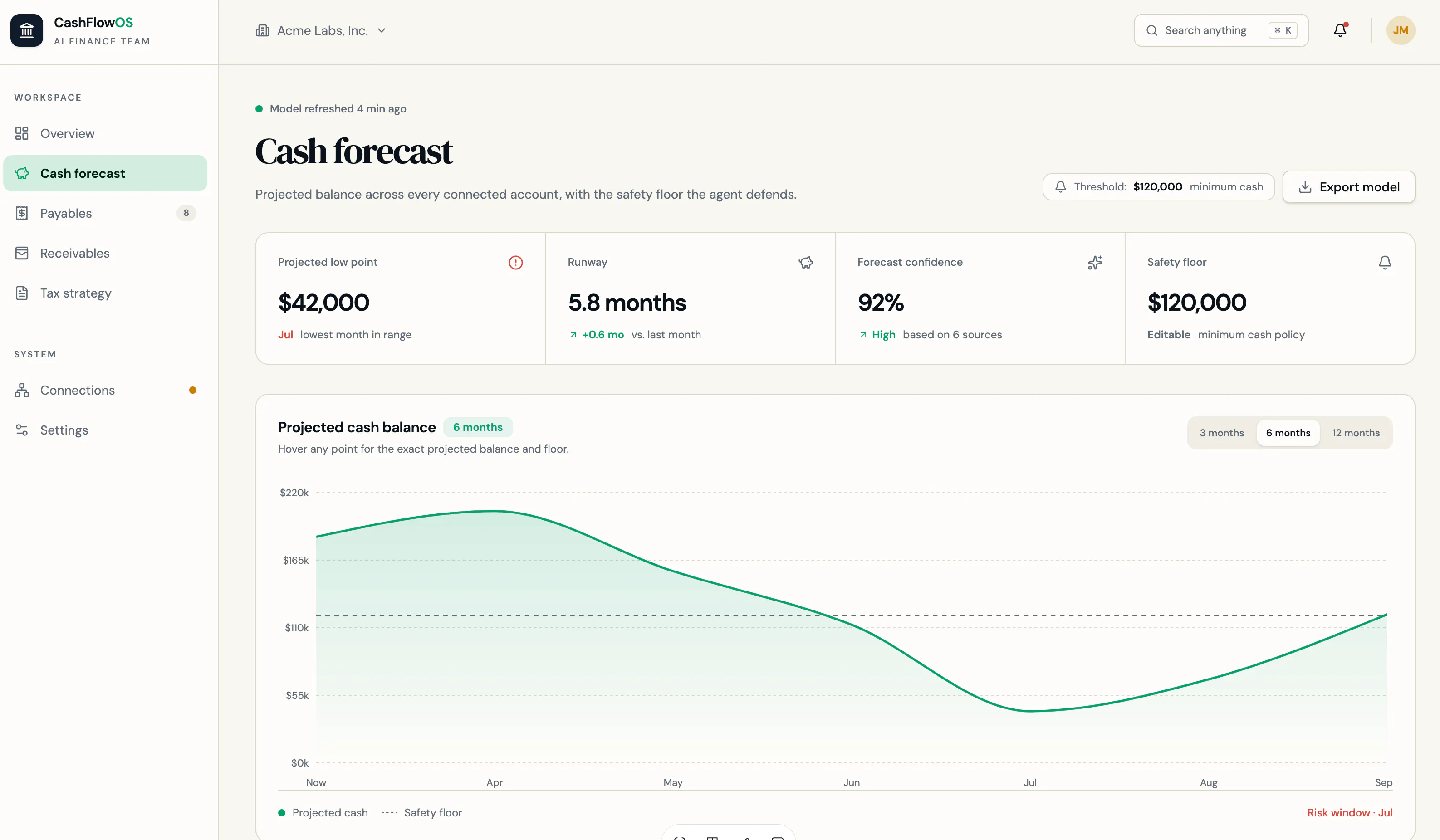The width and height of the screenshot is (1440, 840).
Task: Click the ⌘ K shortcut badge
Action: (1283, 30)
